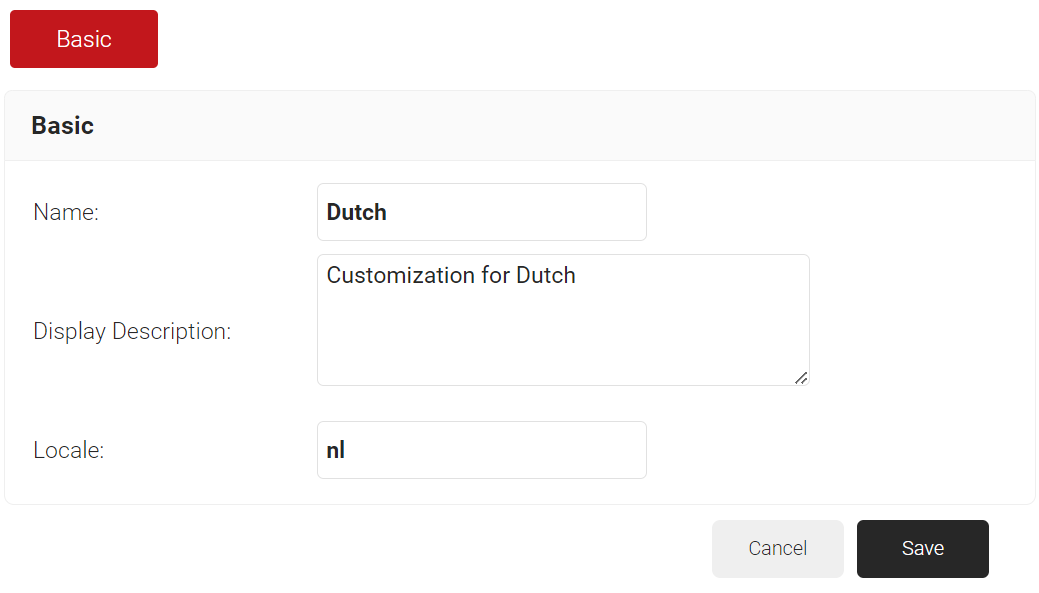The height and width of the screenshot is (593, 1039).
Task: Click the Display Description label
Action: point(132,331)
